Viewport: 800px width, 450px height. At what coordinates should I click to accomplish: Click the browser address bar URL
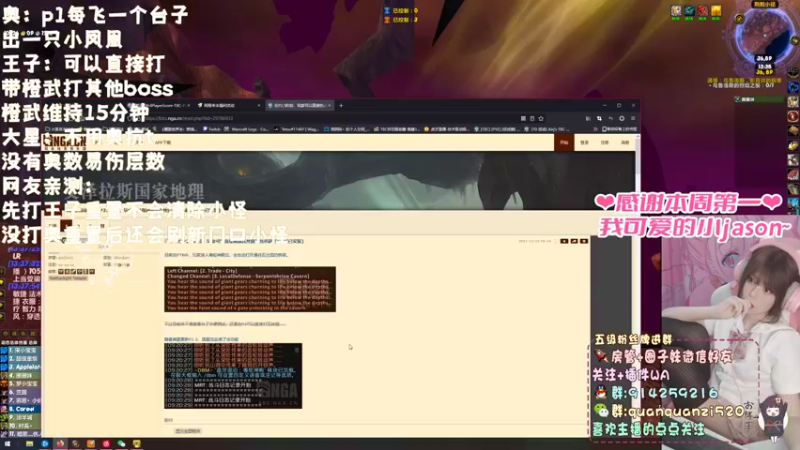click(190, 118)
